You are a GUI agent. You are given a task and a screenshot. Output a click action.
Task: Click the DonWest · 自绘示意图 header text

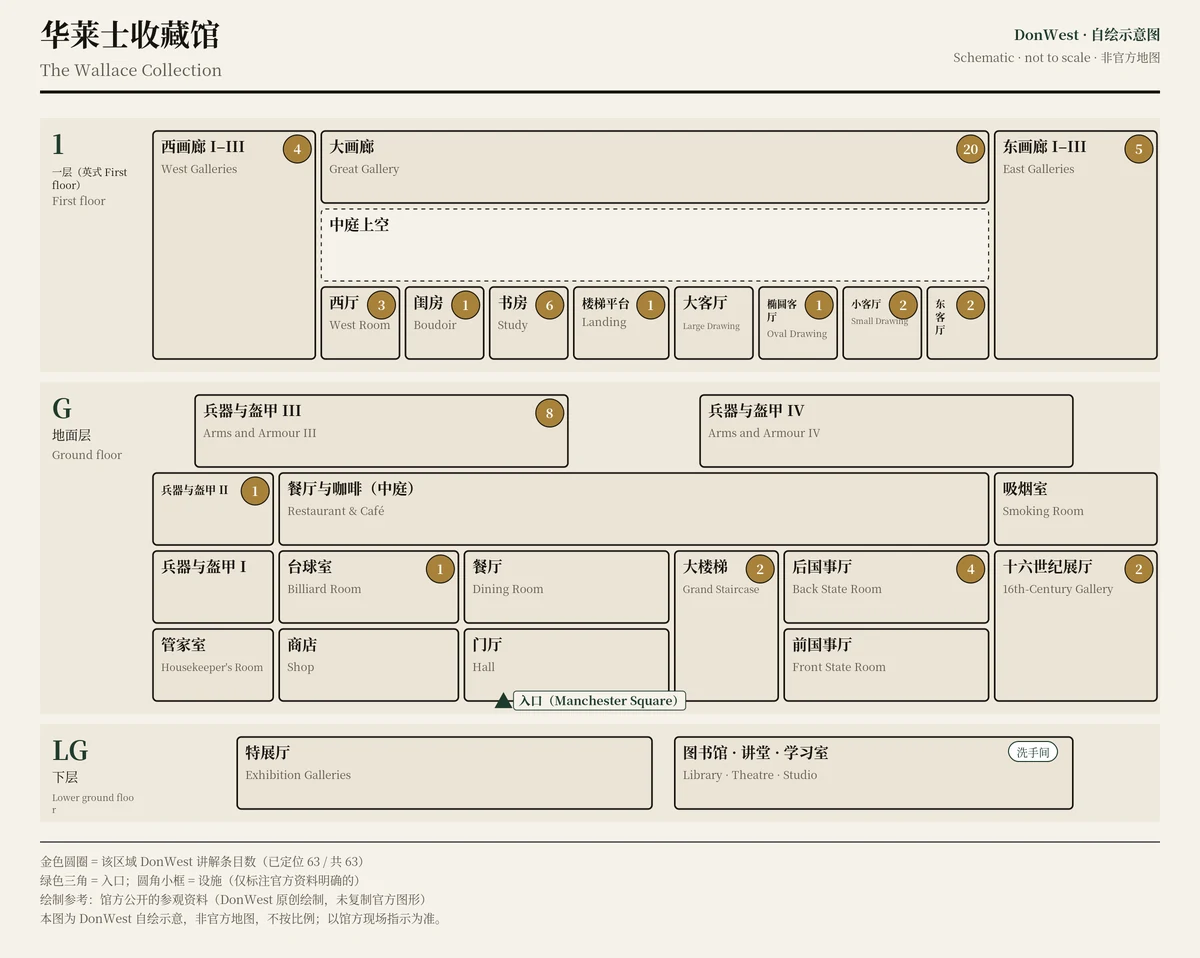tap(1087, 35)
